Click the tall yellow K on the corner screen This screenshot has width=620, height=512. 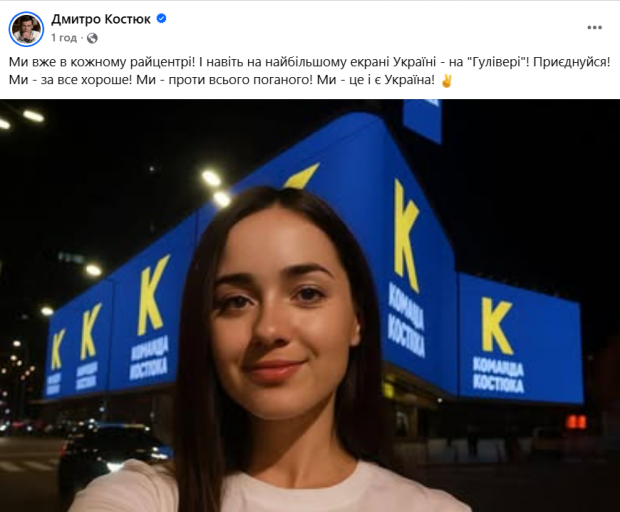coord(406,235)
